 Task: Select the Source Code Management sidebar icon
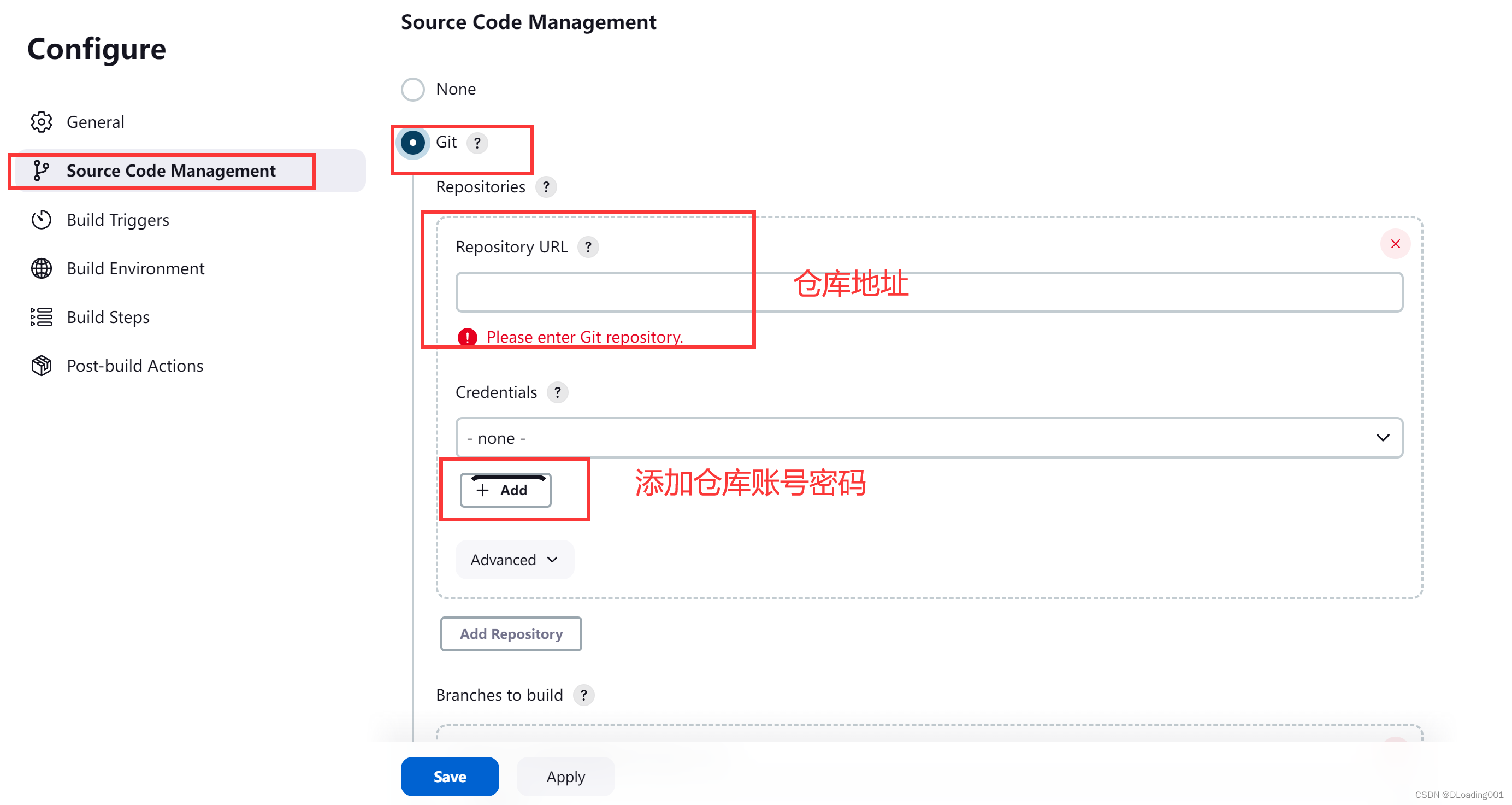(40, 171)
